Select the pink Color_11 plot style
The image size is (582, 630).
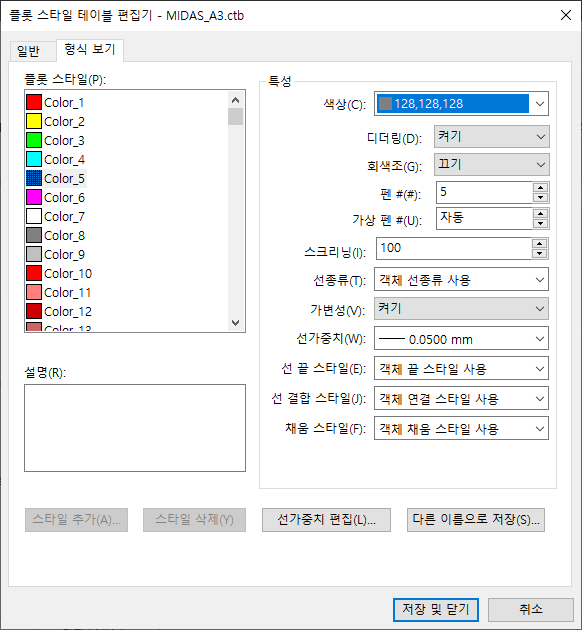(59, 292)
